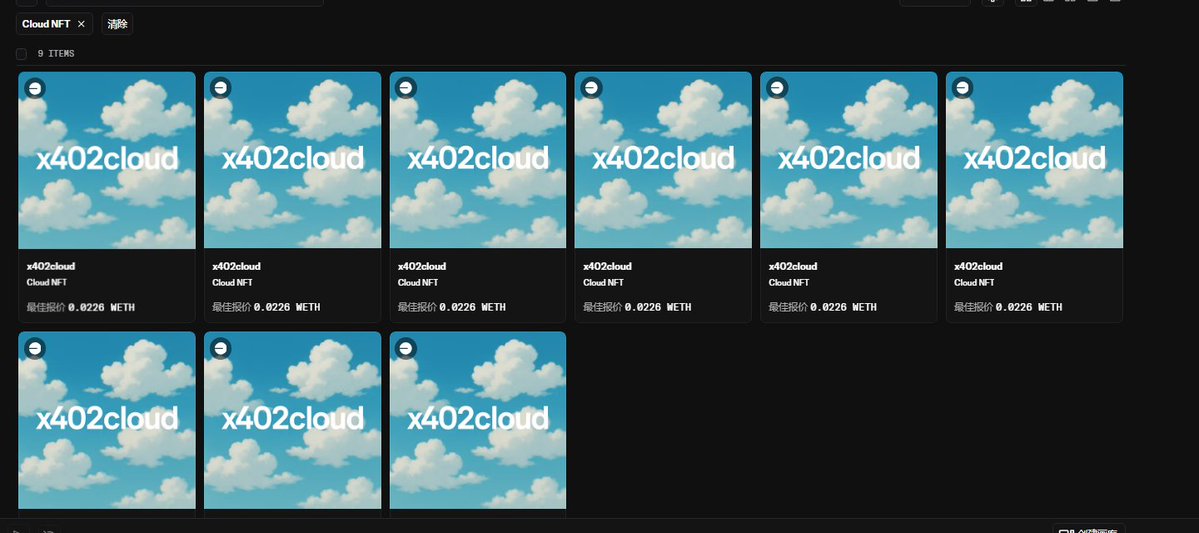Click the Base chain badge on fourth top-row card
Image resolution: width=1199 pixels, height=533 pixels.
point(591,89)
